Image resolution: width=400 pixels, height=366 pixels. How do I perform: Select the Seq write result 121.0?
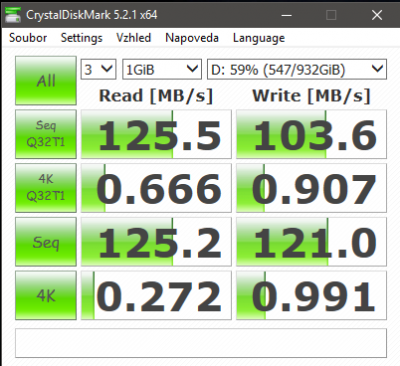(311, 242)
